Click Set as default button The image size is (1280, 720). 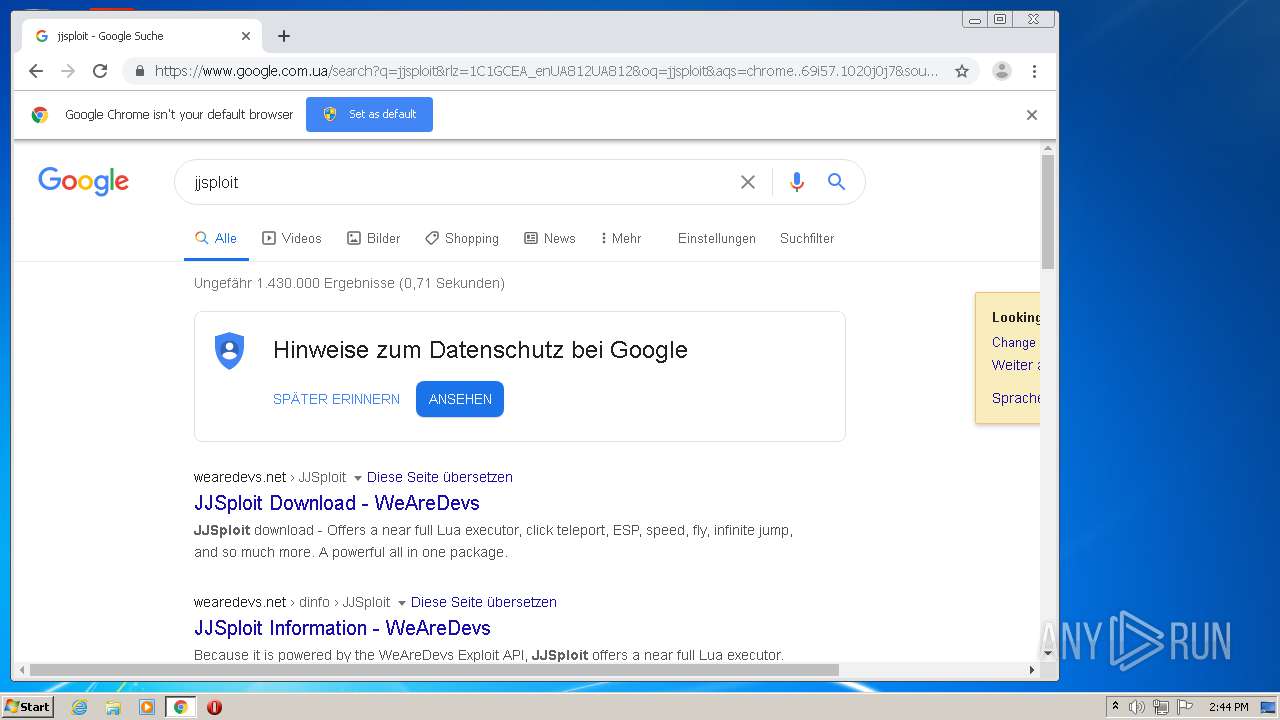[x=369, y=114]
